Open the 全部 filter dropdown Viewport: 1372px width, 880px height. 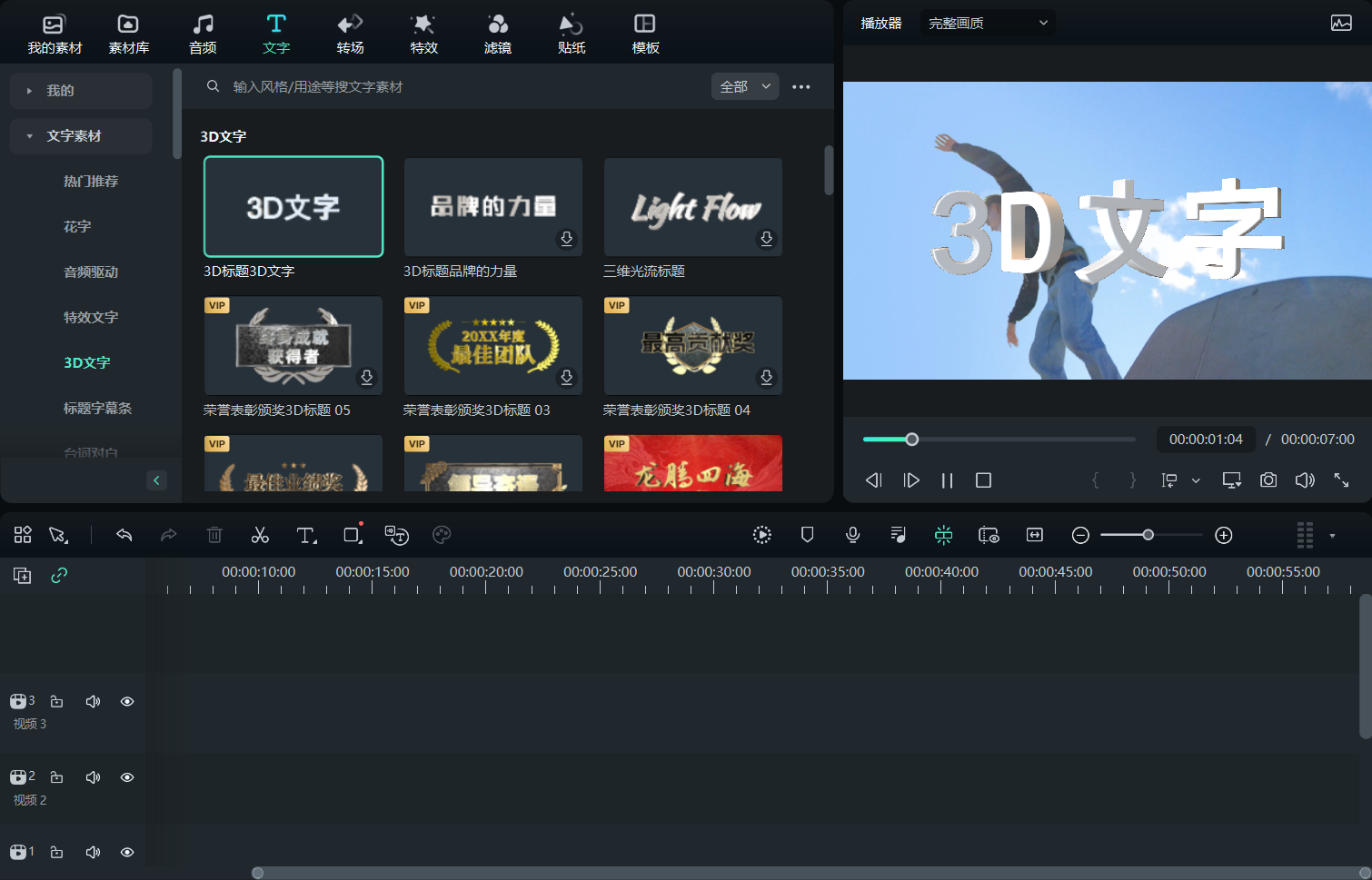[745, 86]
